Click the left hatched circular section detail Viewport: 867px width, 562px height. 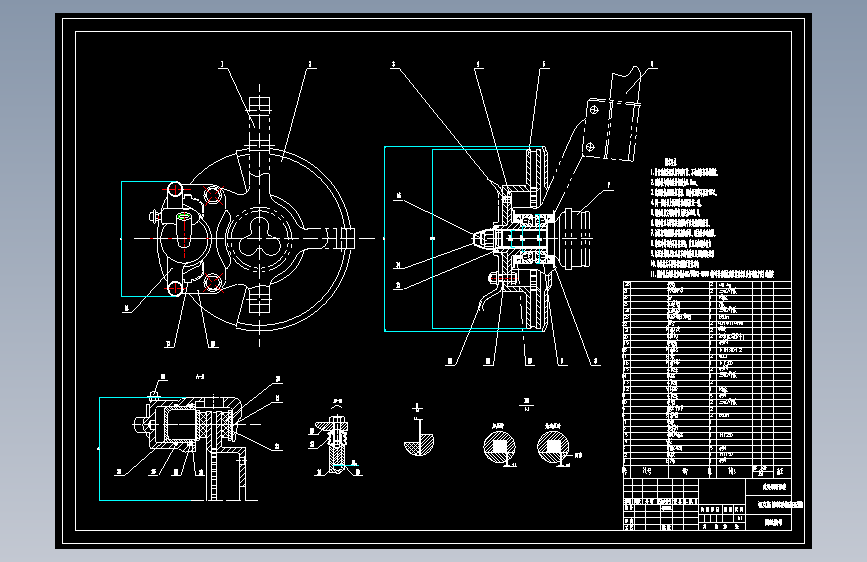(x=500, y=447)
